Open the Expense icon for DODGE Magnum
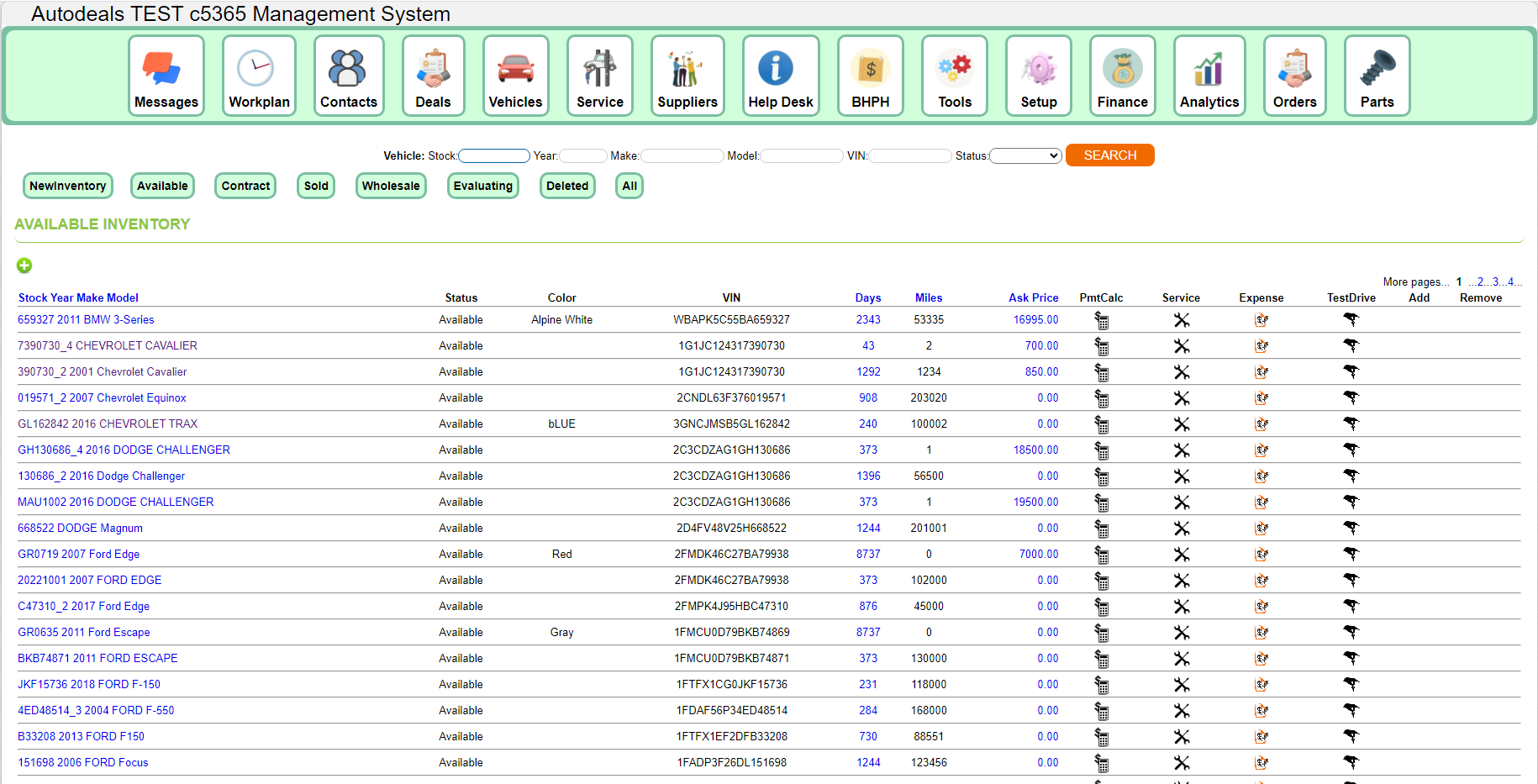Viewport: 1538px width, 784px height. pos(1261,529)
